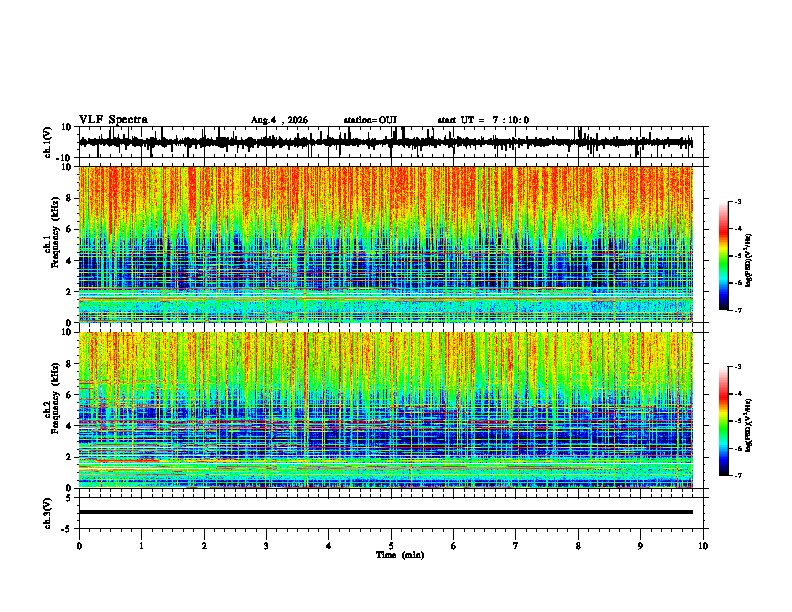The height and width of the screenshot is (612, 792).
Task: Click the ch.2 spectrogram panel
Action: point(385,410)
